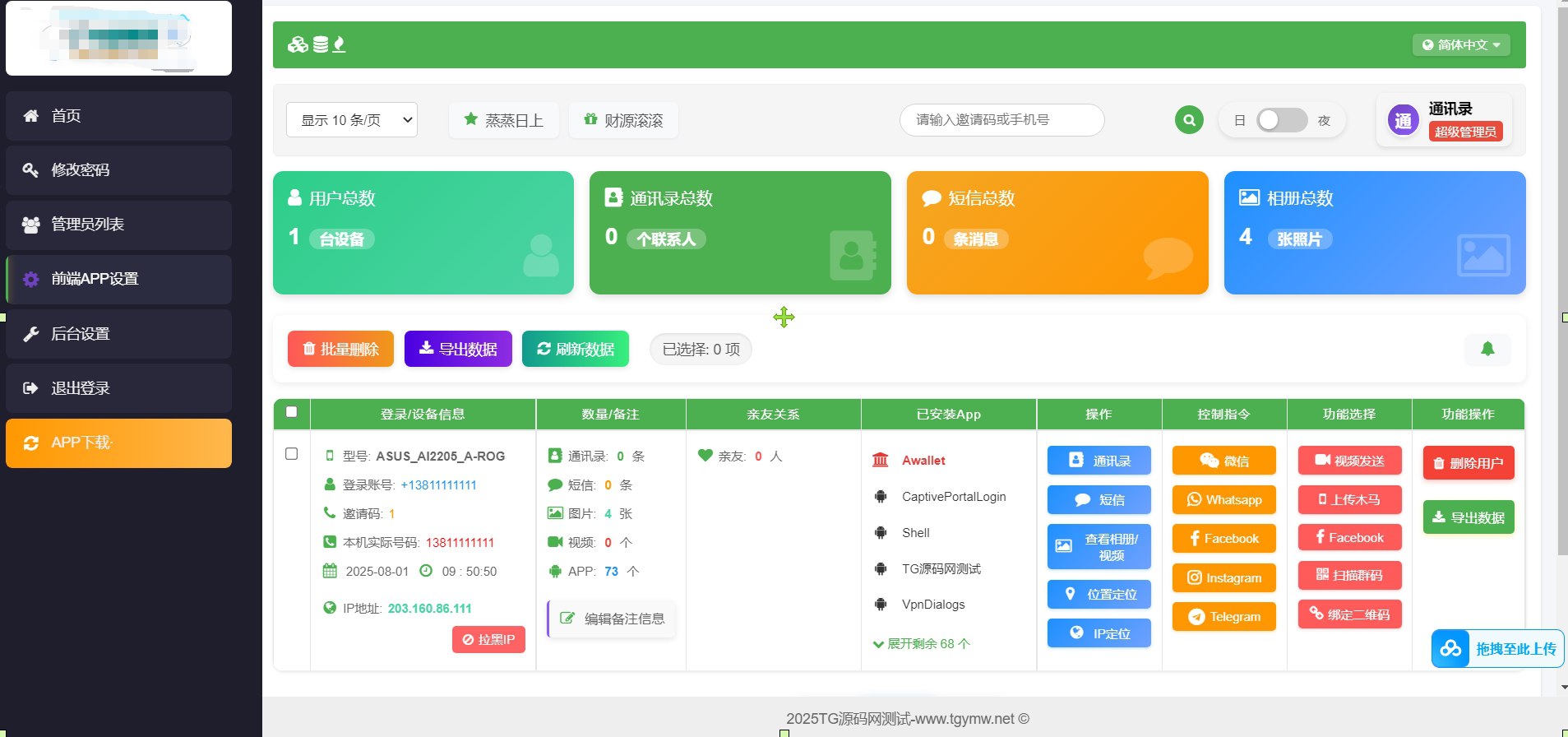Image resolution: width=1568 pixels, height=737 pixels.
Task: Open the Telegram control command
Action: [1223, 616]
